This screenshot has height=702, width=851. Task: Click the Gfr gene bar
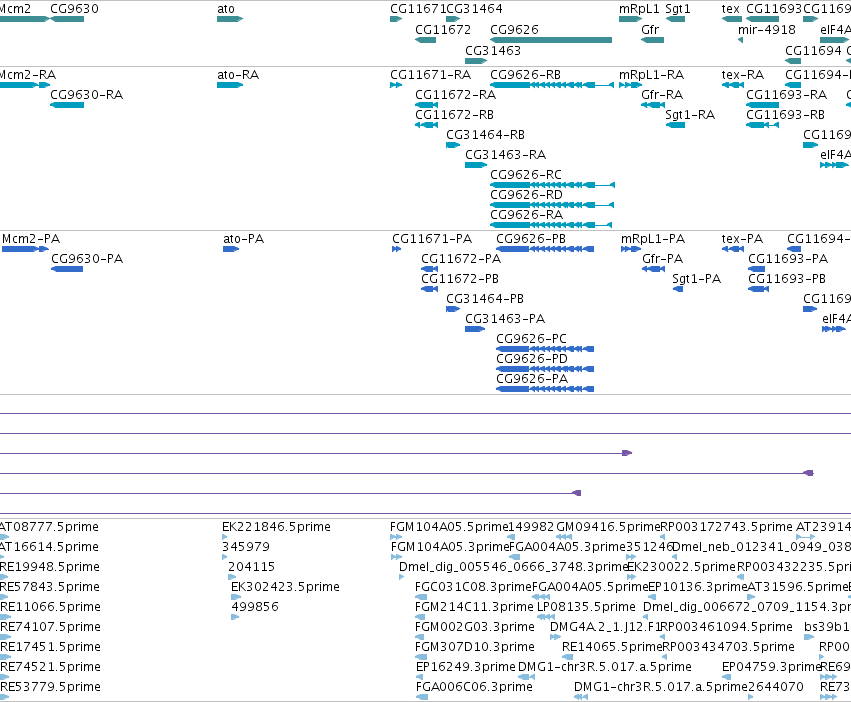pyautogui.click(x=652, y=40)
